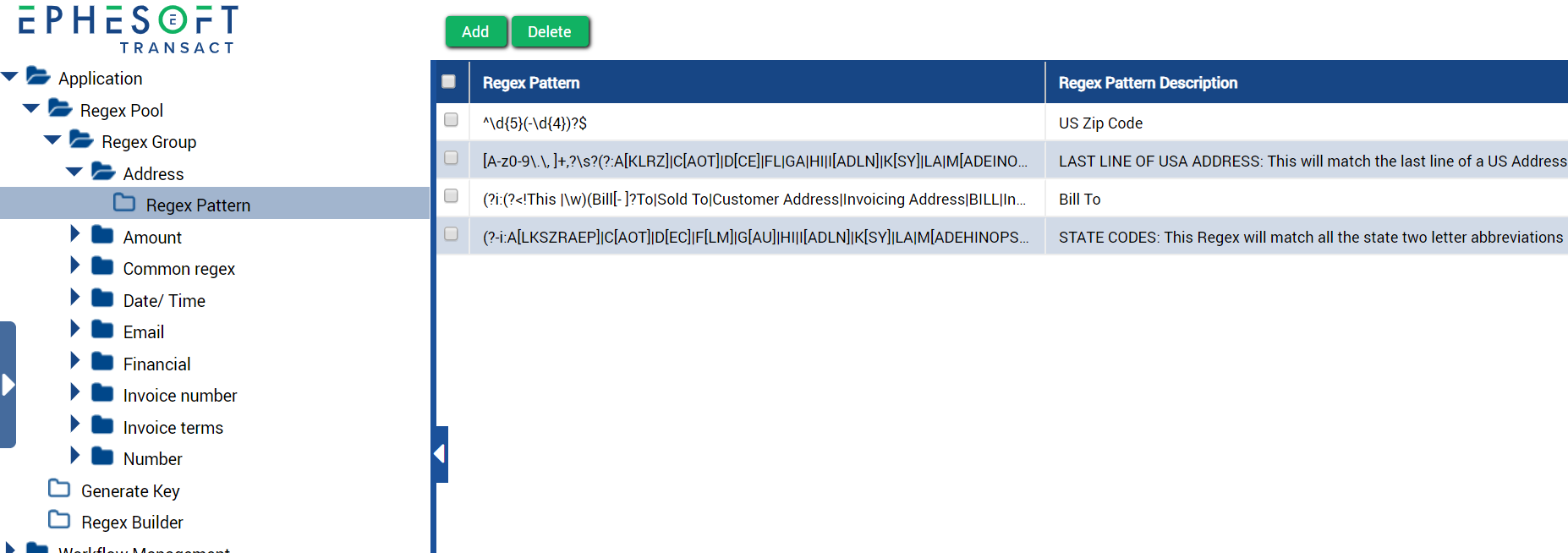The width and height of the screenshot is (1568, 553).
Task: Check the STATE CODES row checkbox
Action: tap(452, 234)
